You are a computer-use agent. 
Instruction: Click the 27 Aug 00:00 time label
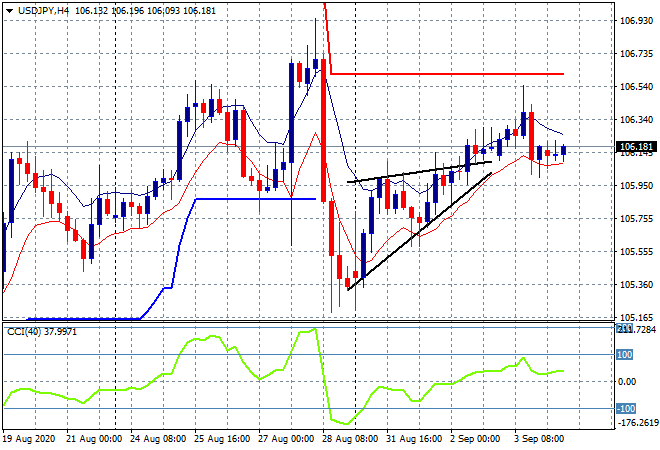coord(286,439)
